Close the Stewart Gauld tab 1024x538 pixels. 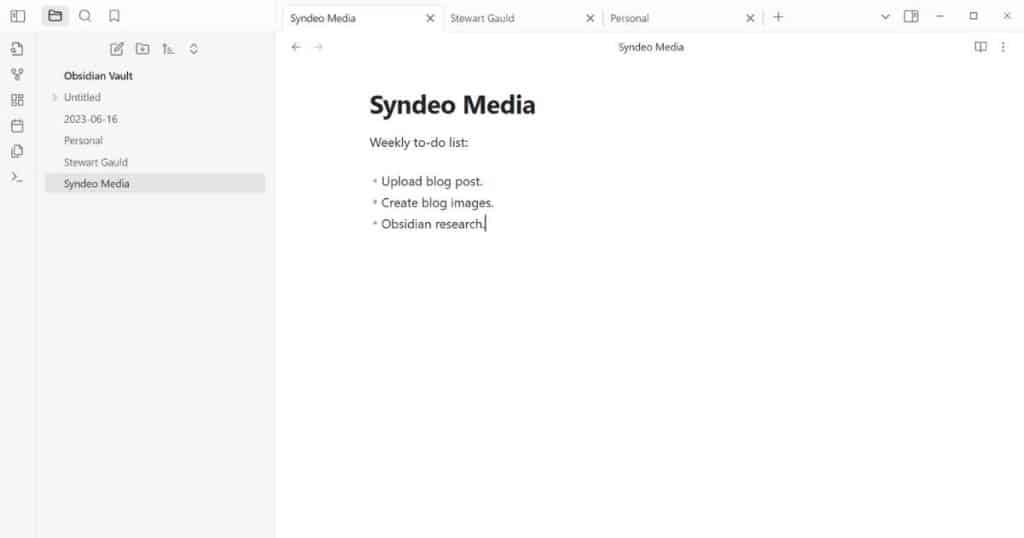590,18
